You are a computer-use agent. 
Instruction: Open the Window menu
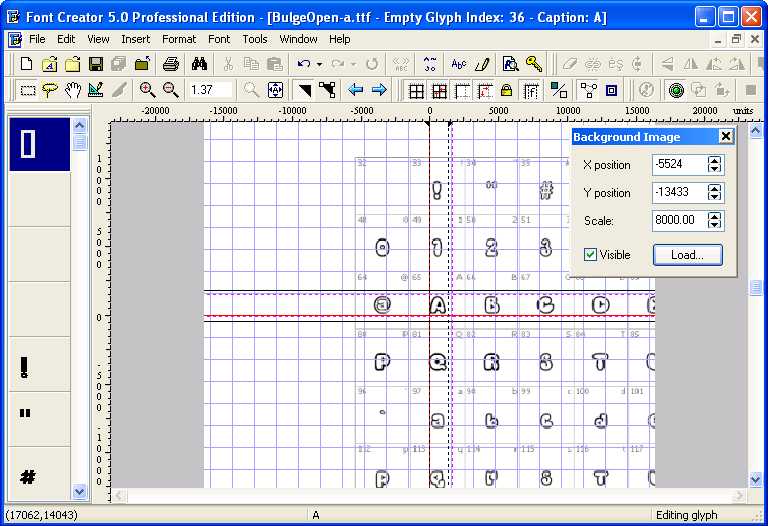tap(298, 39)
